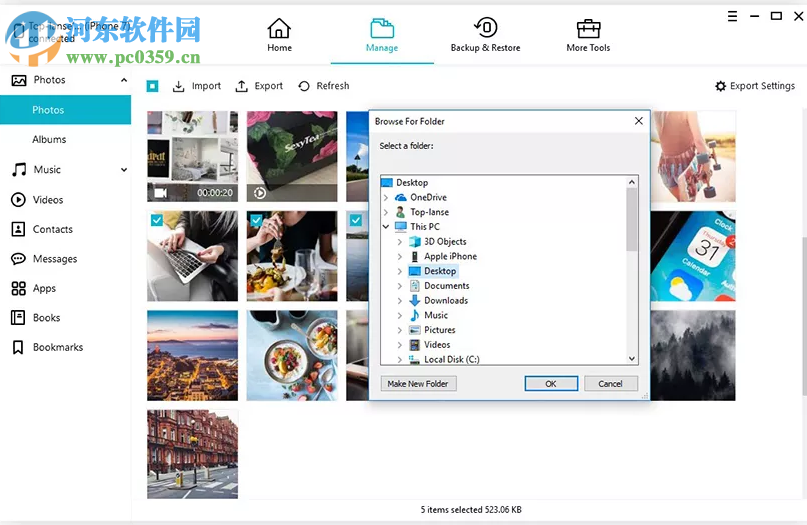The height and width of the screenshot is (525, 807).
Task: Click the folder tree scroll-up arrow
Action: point(632,182)
